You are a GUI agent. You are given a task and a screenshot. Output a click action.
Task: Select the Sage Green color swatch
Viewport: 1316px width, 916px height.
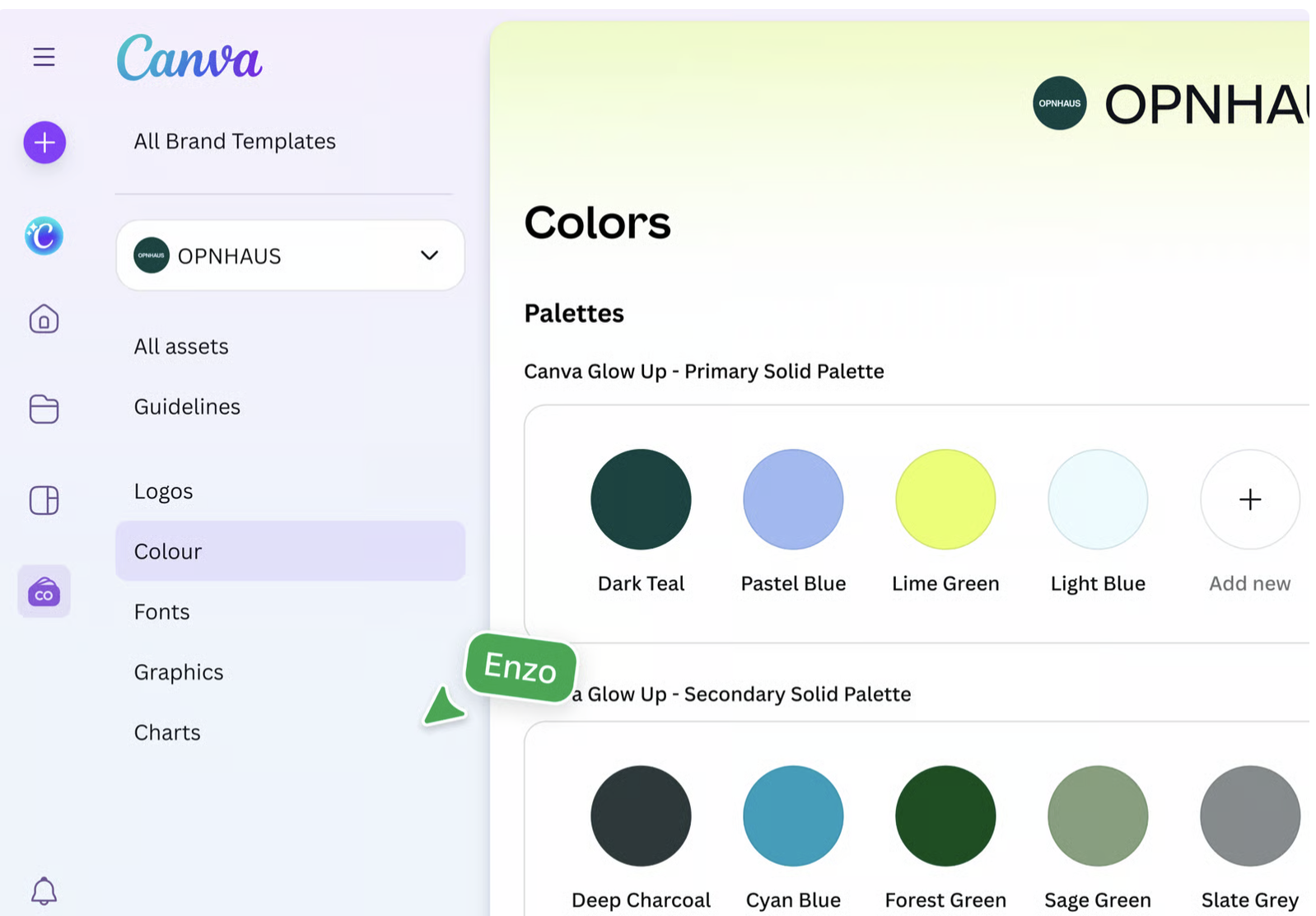coord(1098,816)
